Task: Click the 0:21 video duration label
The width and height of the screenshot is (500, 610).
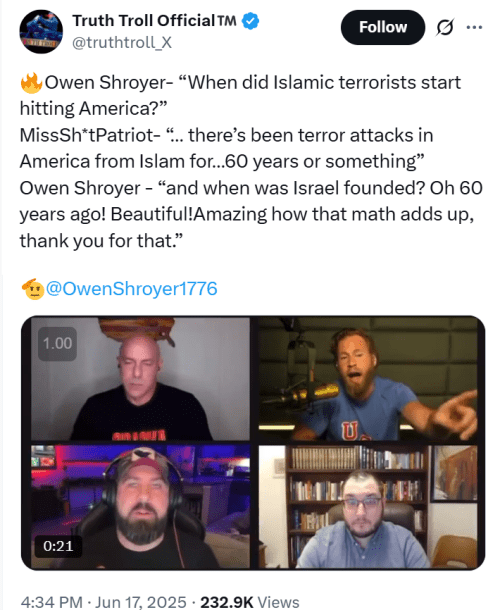Action: click(x=58, y=546)
